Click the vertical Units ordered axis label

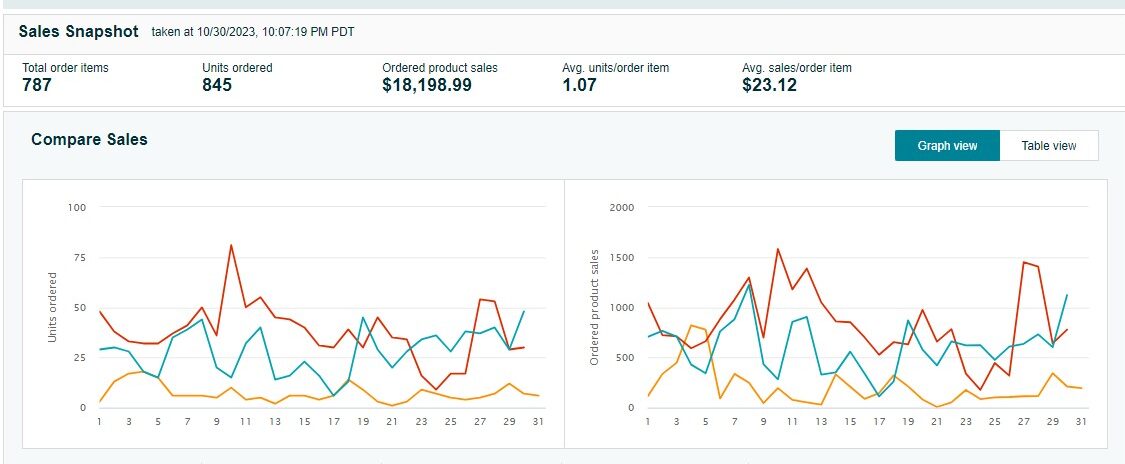point(52,308)
